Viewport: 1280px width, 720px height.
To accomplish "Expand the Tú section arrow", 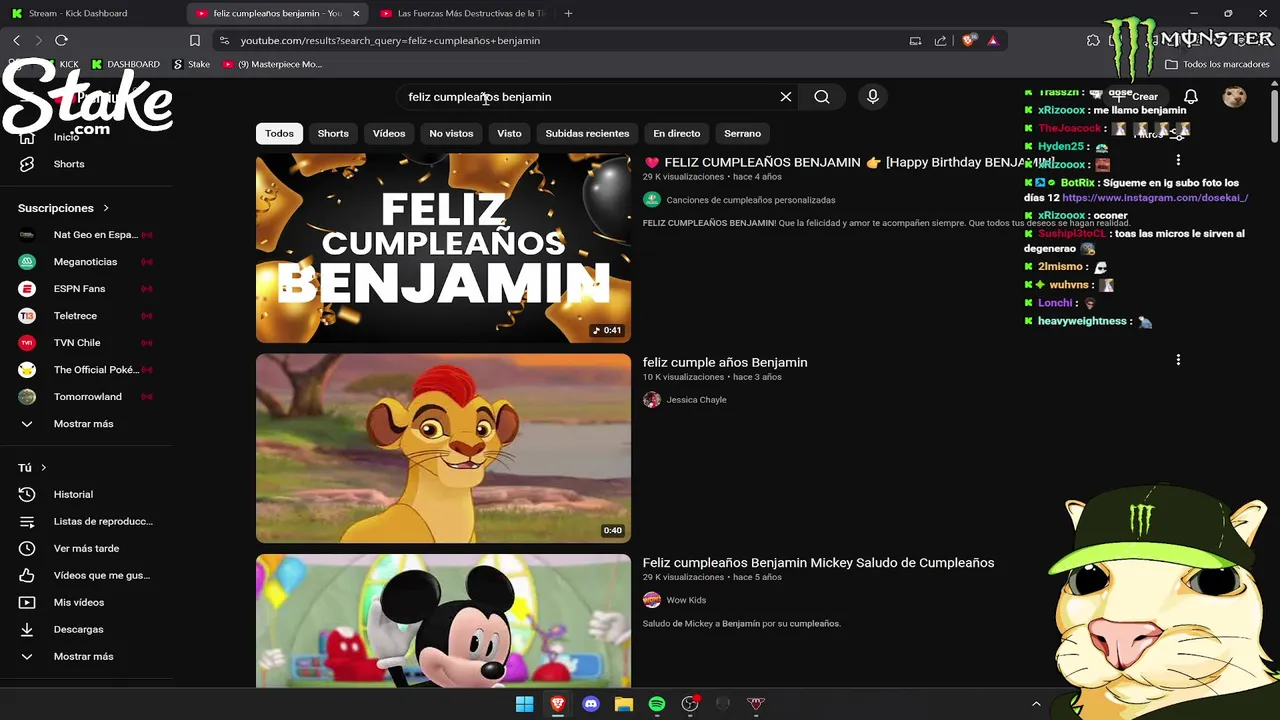I will 43,468.
